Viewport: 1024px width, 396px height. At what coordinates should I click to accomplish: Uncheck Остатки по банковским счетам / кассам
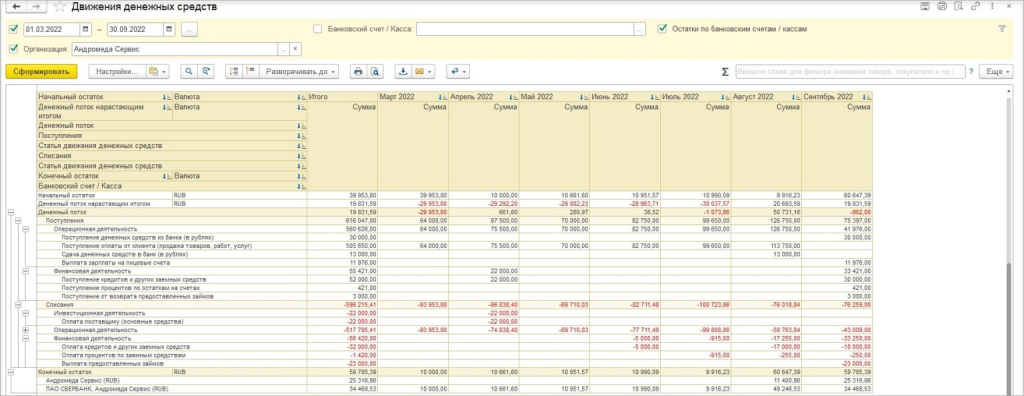(x=662, y=29)
